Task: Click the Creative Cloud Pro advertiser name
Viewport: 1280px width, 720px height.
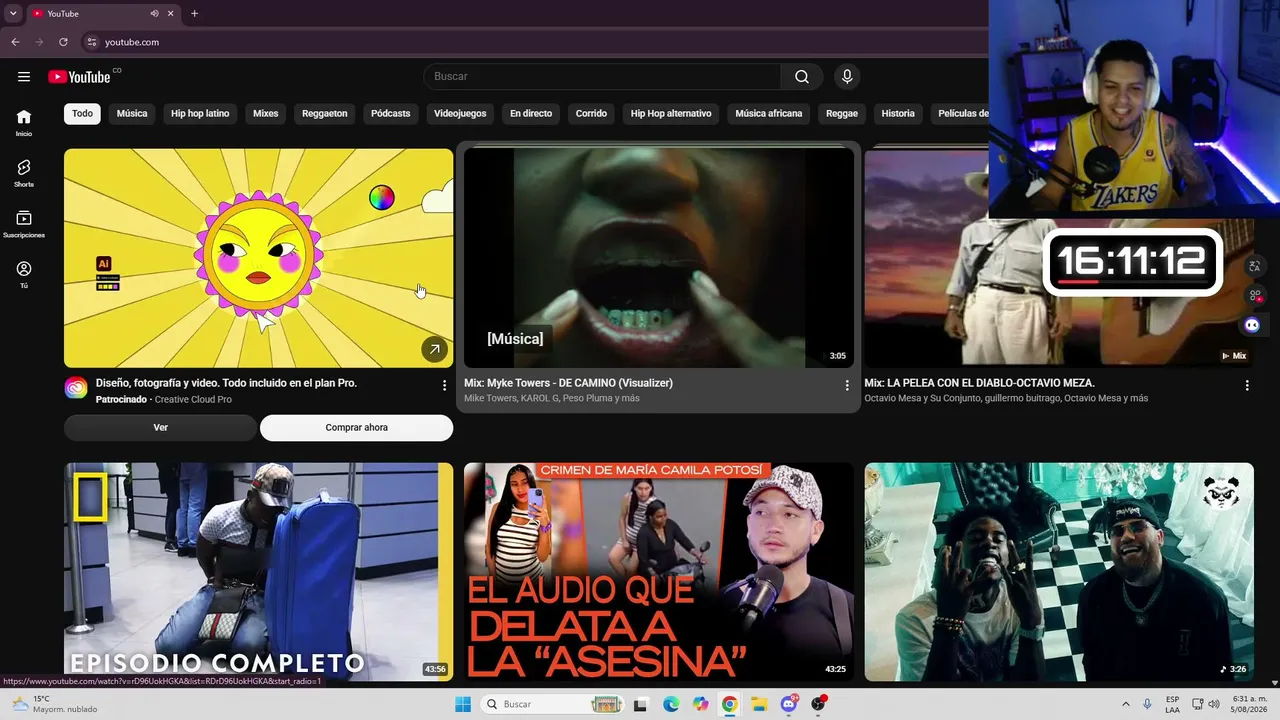Action: click(x=193, y=400)
